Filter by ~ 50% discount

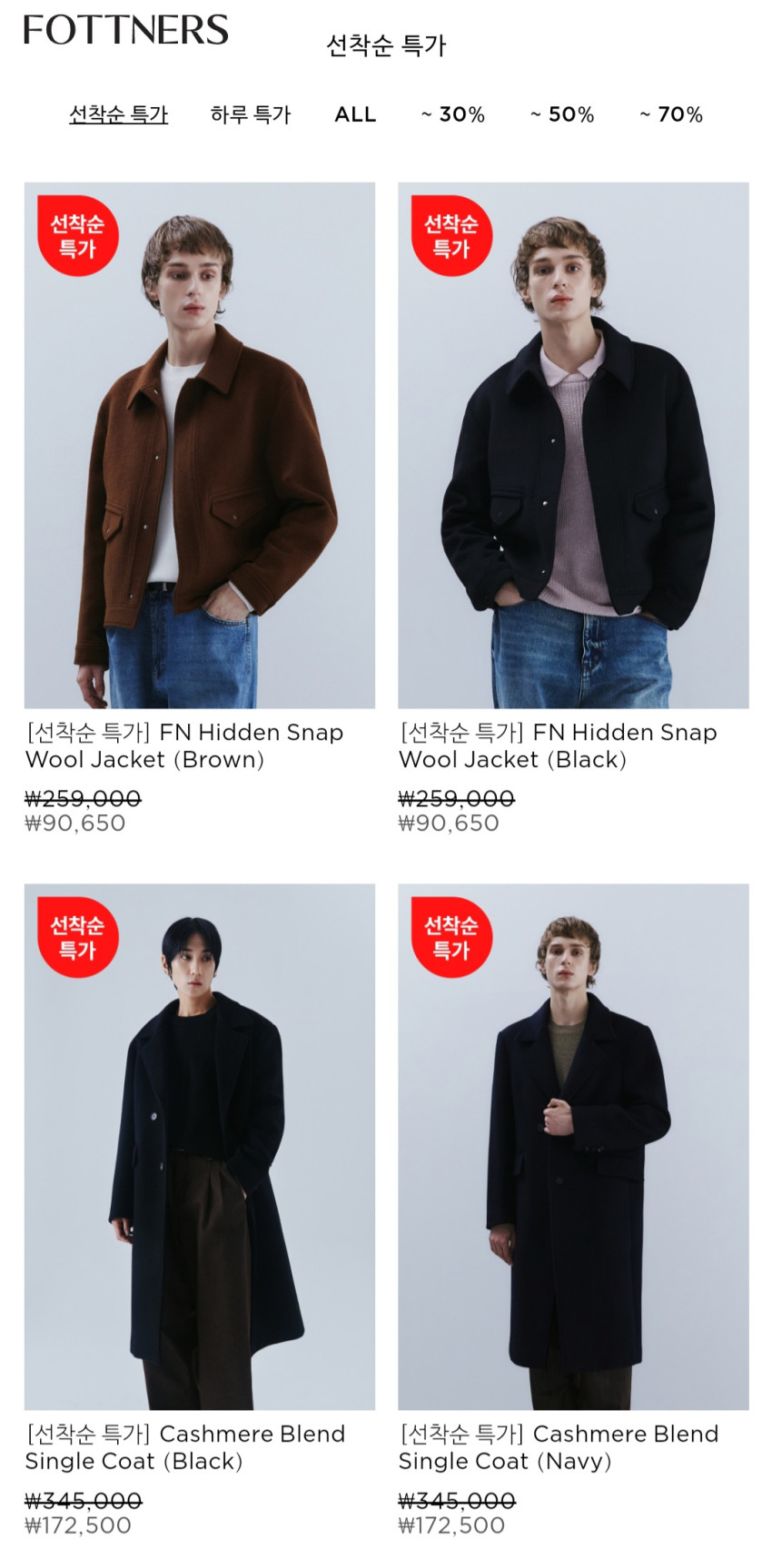(562, 114)
